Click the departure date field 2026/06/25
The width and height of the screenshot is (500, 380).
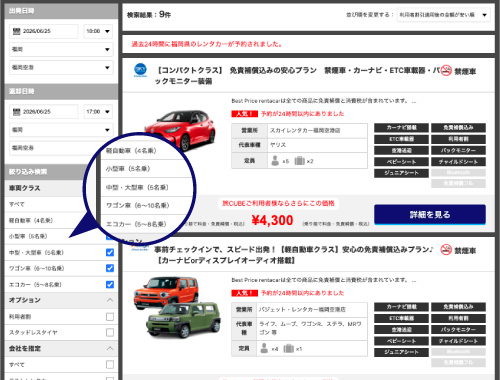click(x=44, y=31)
